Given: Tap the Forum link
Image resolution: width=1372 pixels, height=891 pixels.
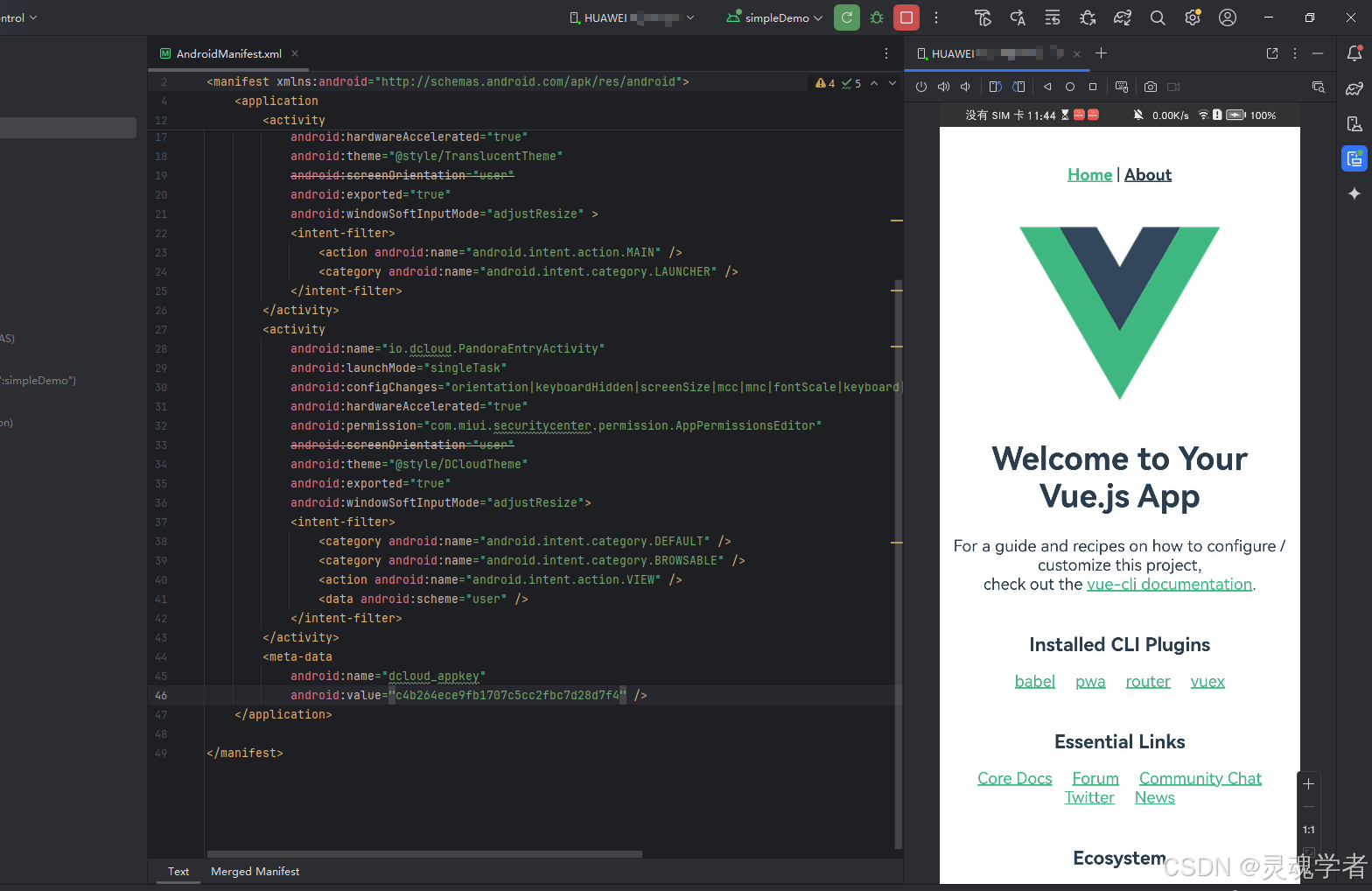Looking at the screenshot, I should [1095, 778].
